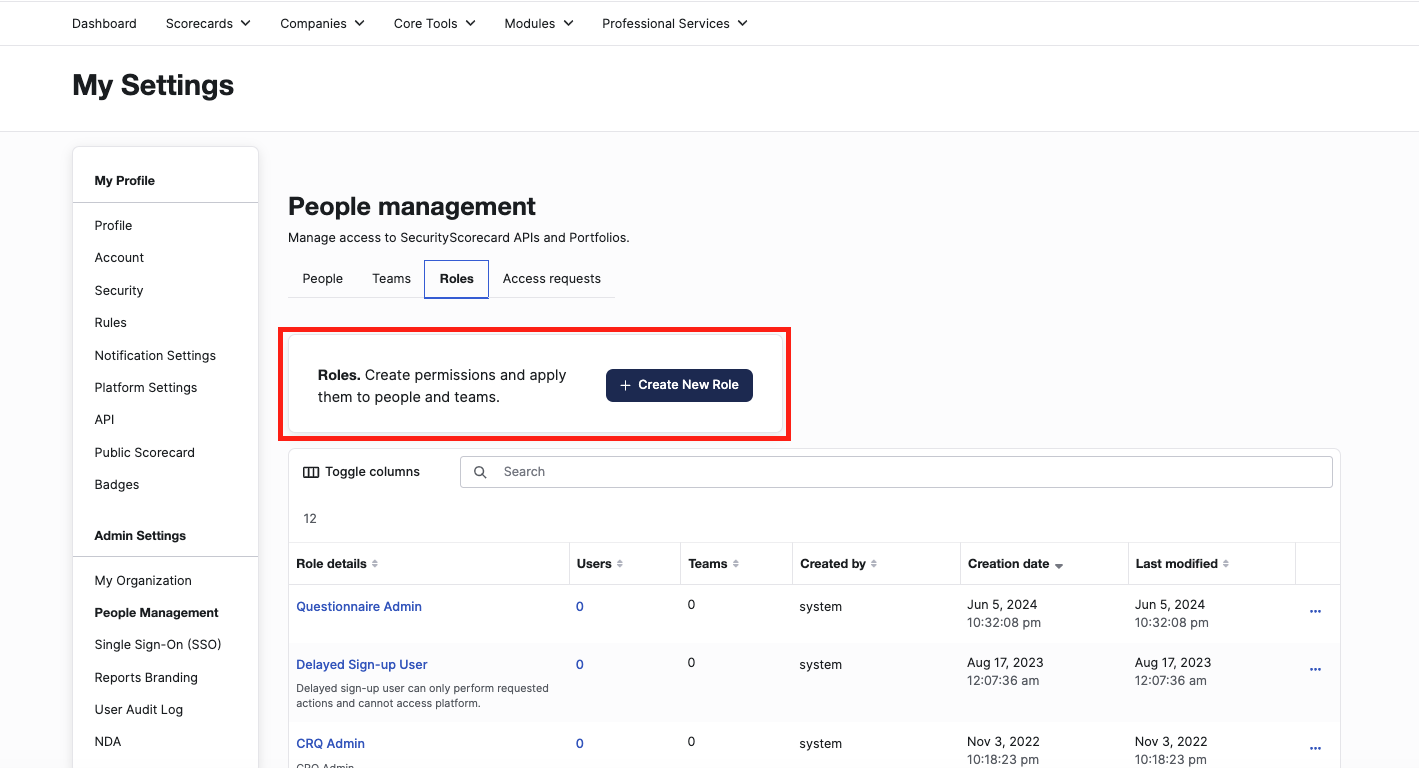
Task: Open the CRQ Admin role
Action: (x=331, y=744)
